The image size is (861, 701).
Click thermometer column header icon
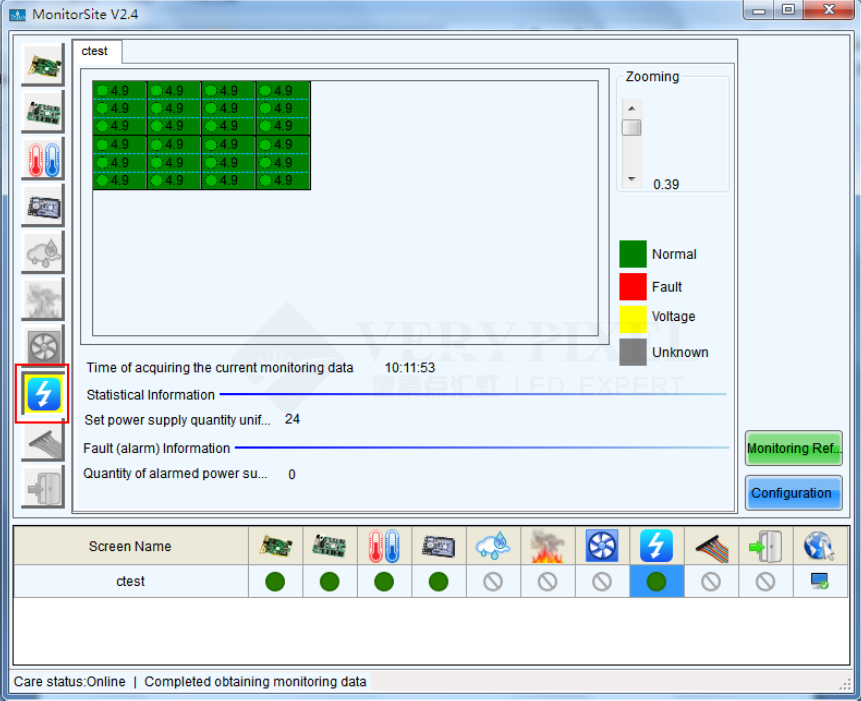click(x=384, y=546)
